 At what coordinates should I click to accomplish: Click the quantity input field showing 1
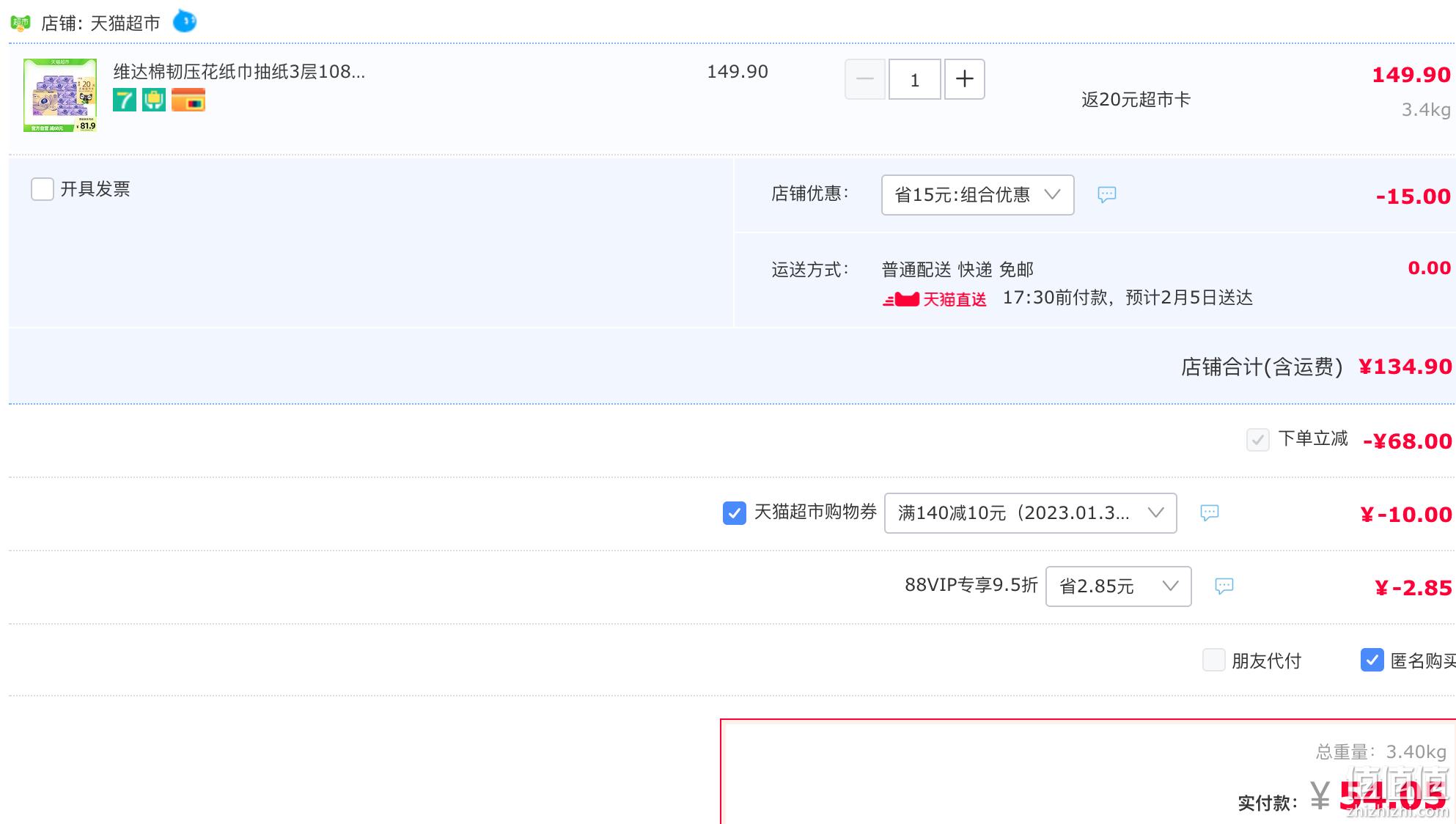[x=915, y=79]
